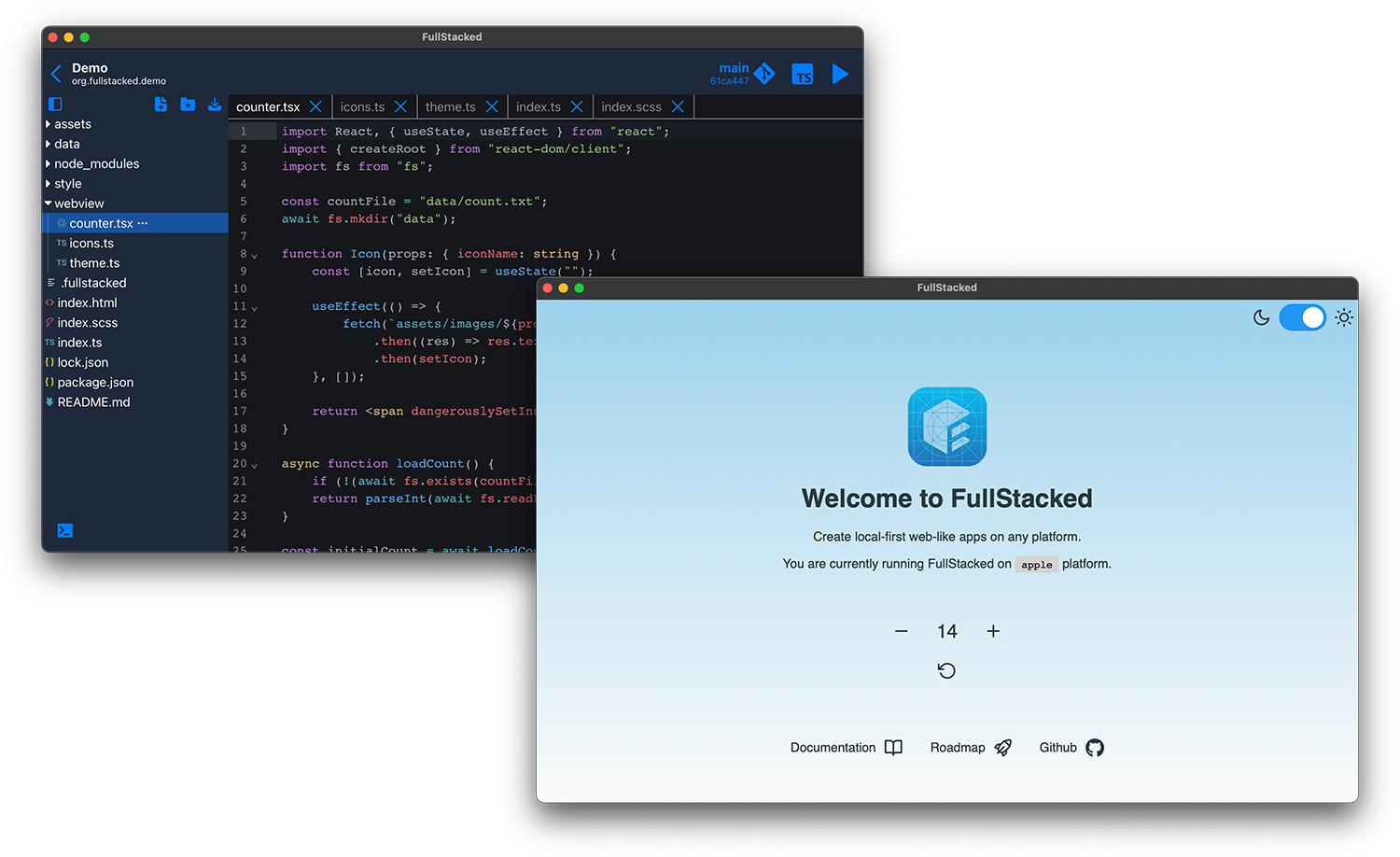Toggle the sidebar panel icon

coord(55,104)
